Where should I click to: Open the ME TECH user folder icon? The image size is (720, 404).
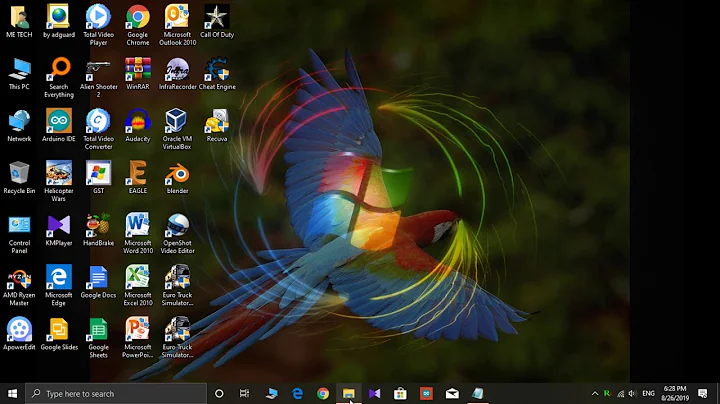(19, 22)
